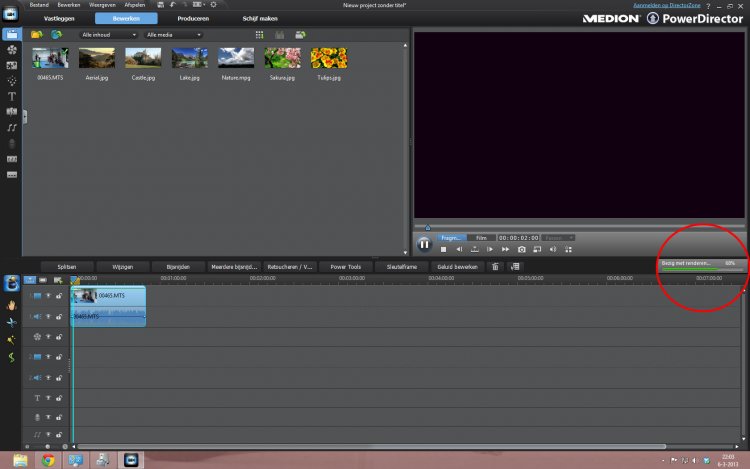
Task: Open the Title Room (T) in sidebar
Action: pyautogui.click(x=11, y=96)
